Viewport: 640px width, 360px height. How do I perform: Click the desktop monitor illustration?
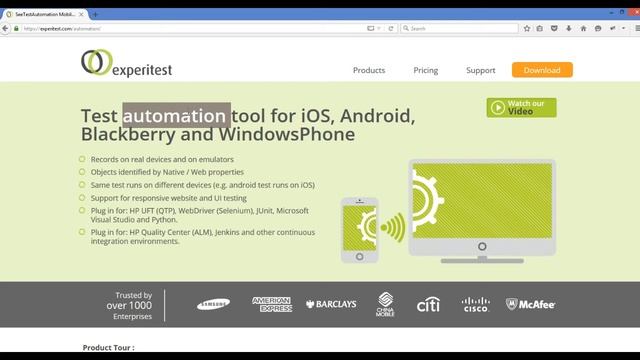tap(482, 211)
